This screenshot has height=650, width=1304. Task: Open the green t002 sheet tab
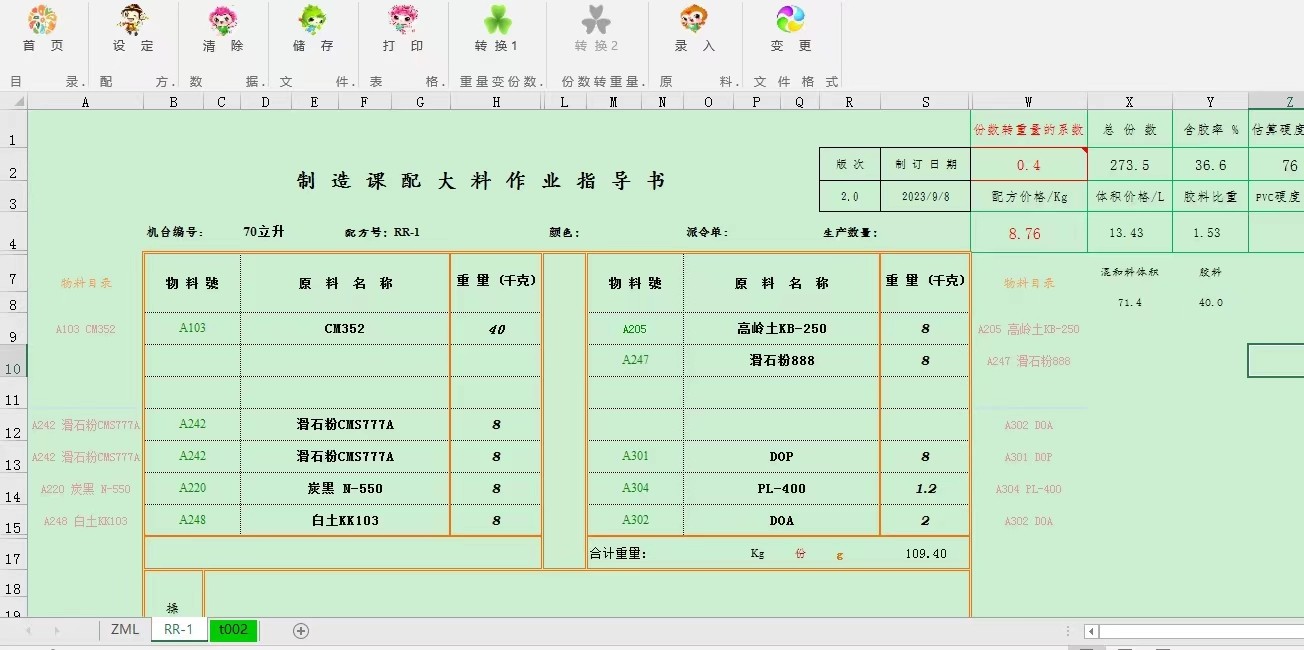pyautogui.click(x=233, y=630)
